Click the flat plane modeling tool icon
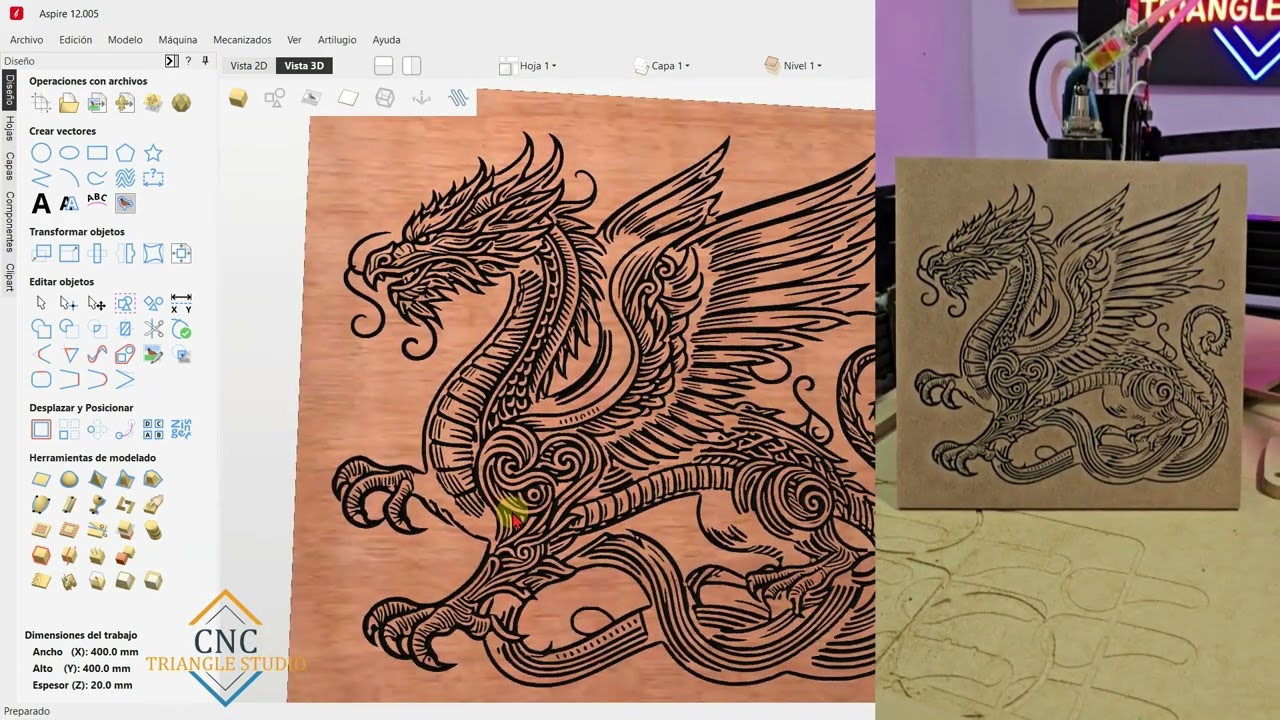Image resolution: width=1280 pixels, height=720 pixels. click(41, 480)
